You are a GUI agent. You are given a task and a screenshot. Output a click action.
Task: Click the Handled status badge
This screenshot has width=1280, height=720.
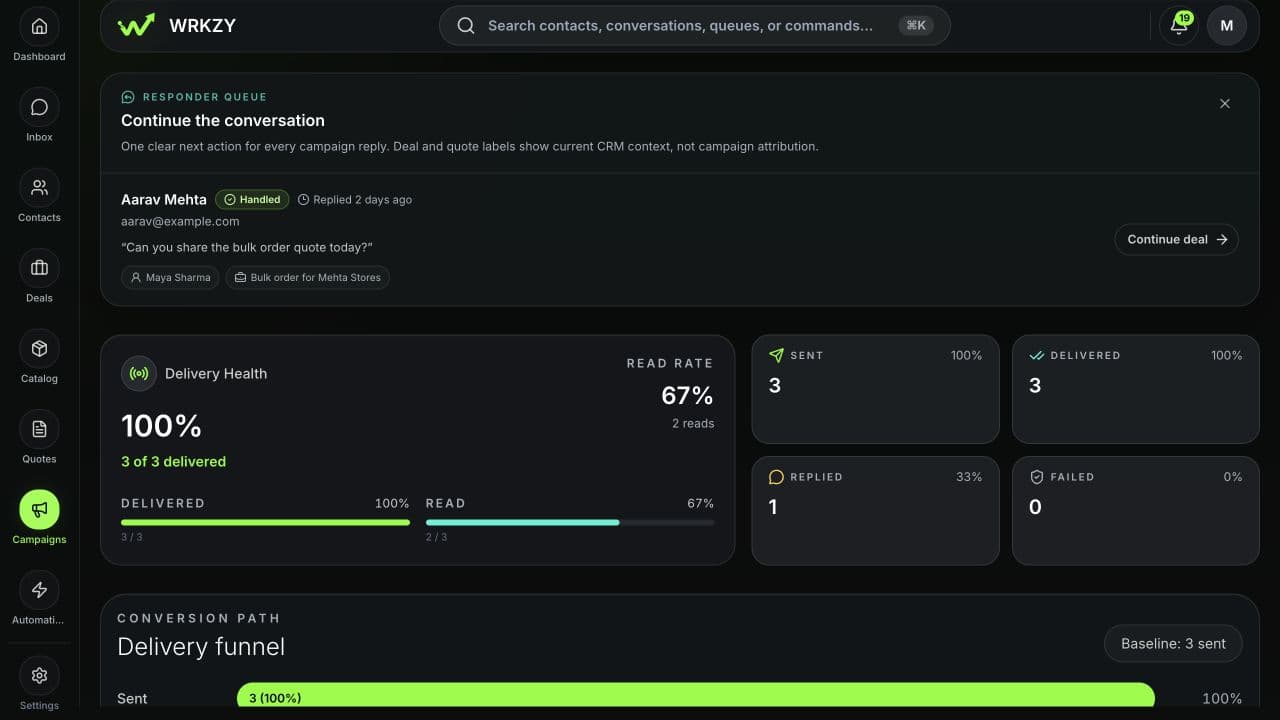252,200
